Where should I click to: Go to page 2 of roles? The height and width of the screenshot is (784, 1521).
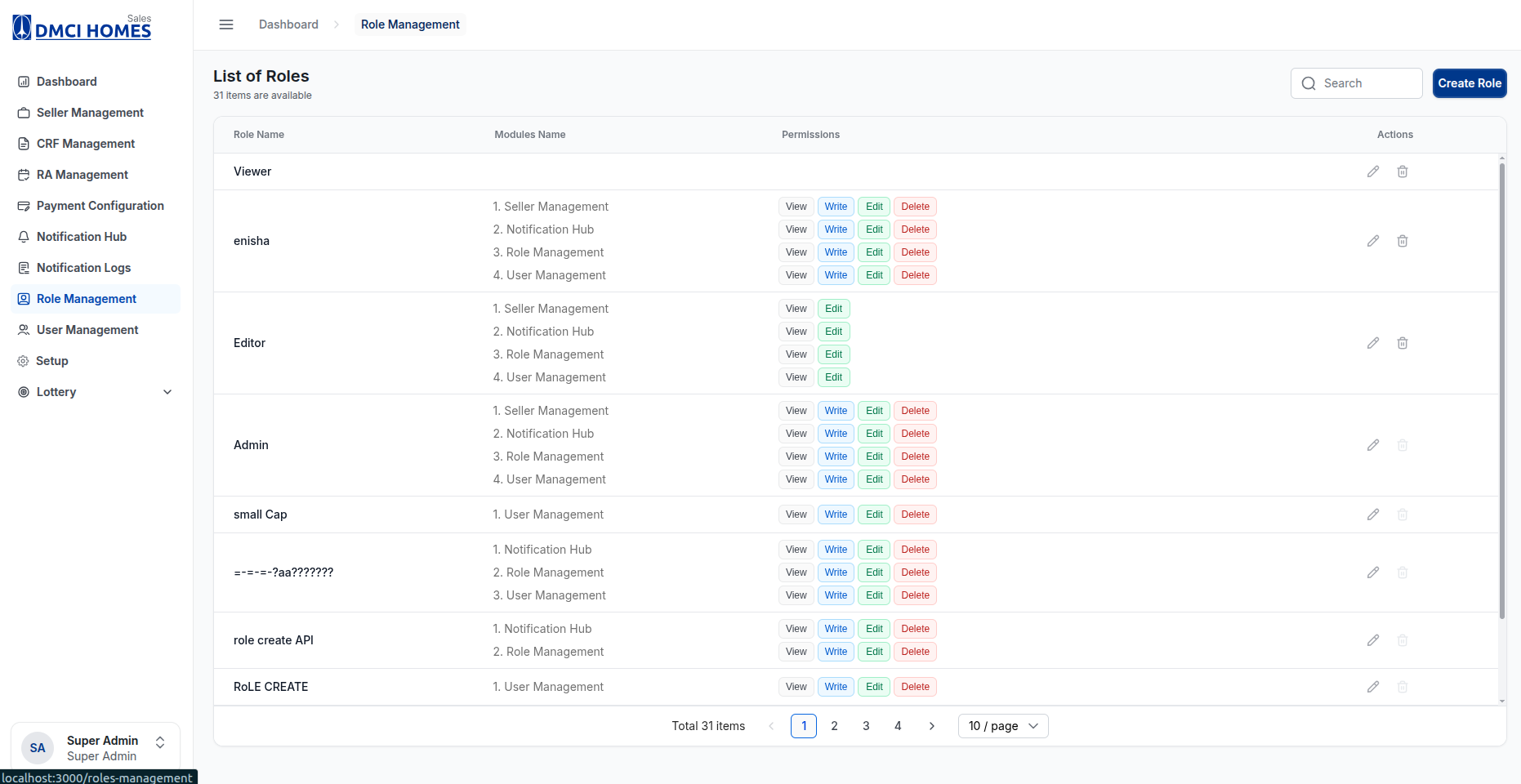pos(834,726)
